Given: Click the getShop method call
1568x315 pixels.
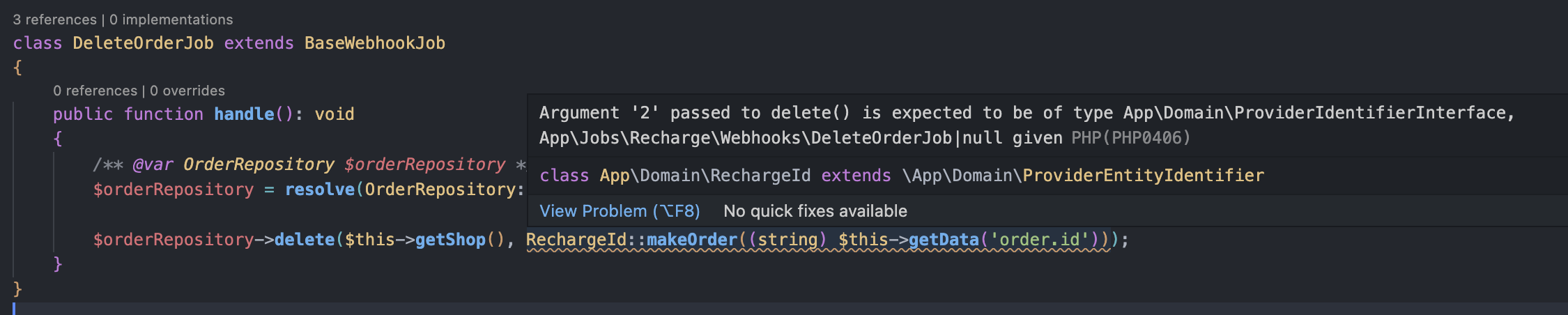Looking at the screenshot, I should 449,240.
